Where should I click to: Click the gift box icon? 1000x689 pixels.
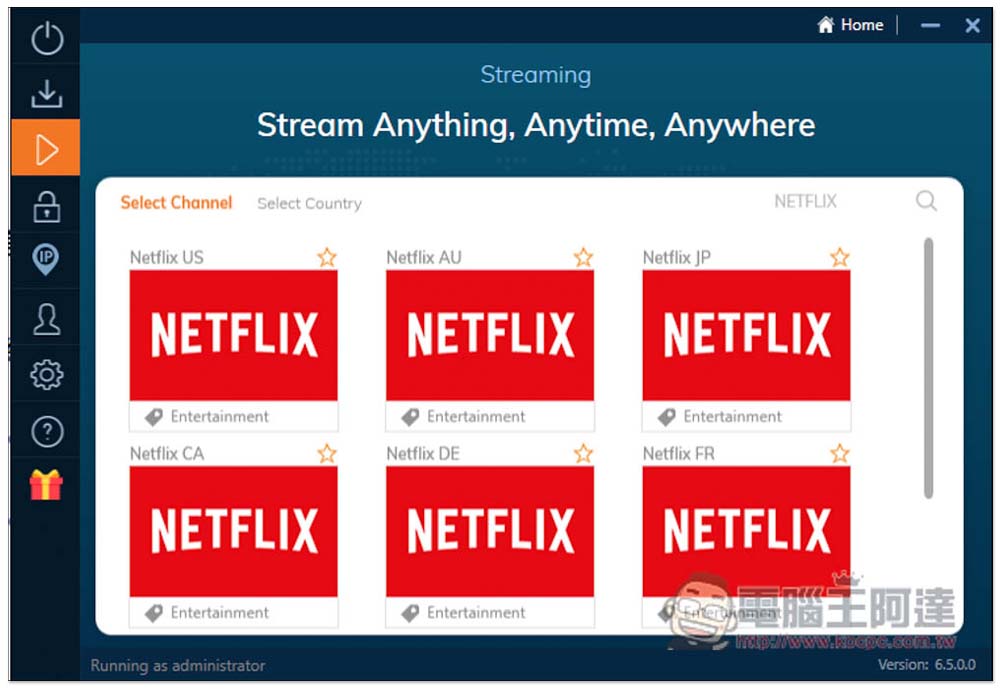point(46,485)
